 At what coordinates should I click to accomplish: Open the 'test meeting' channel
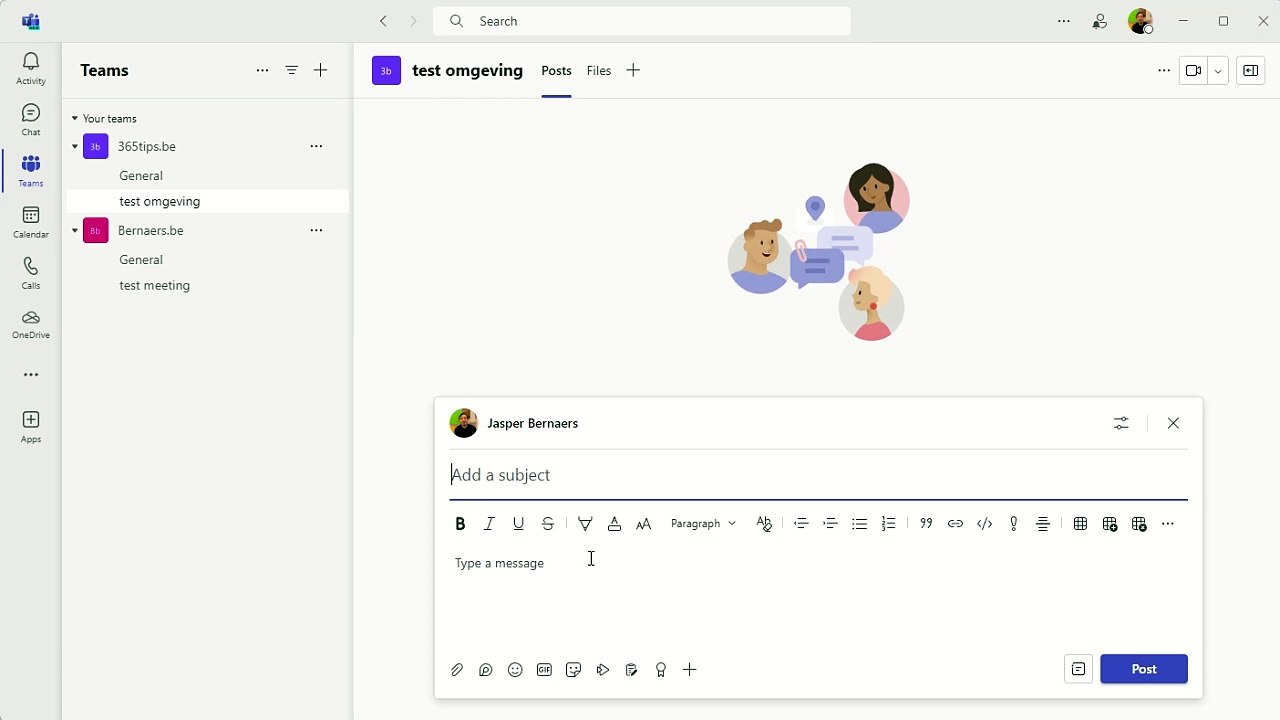(x=154, y=285)
